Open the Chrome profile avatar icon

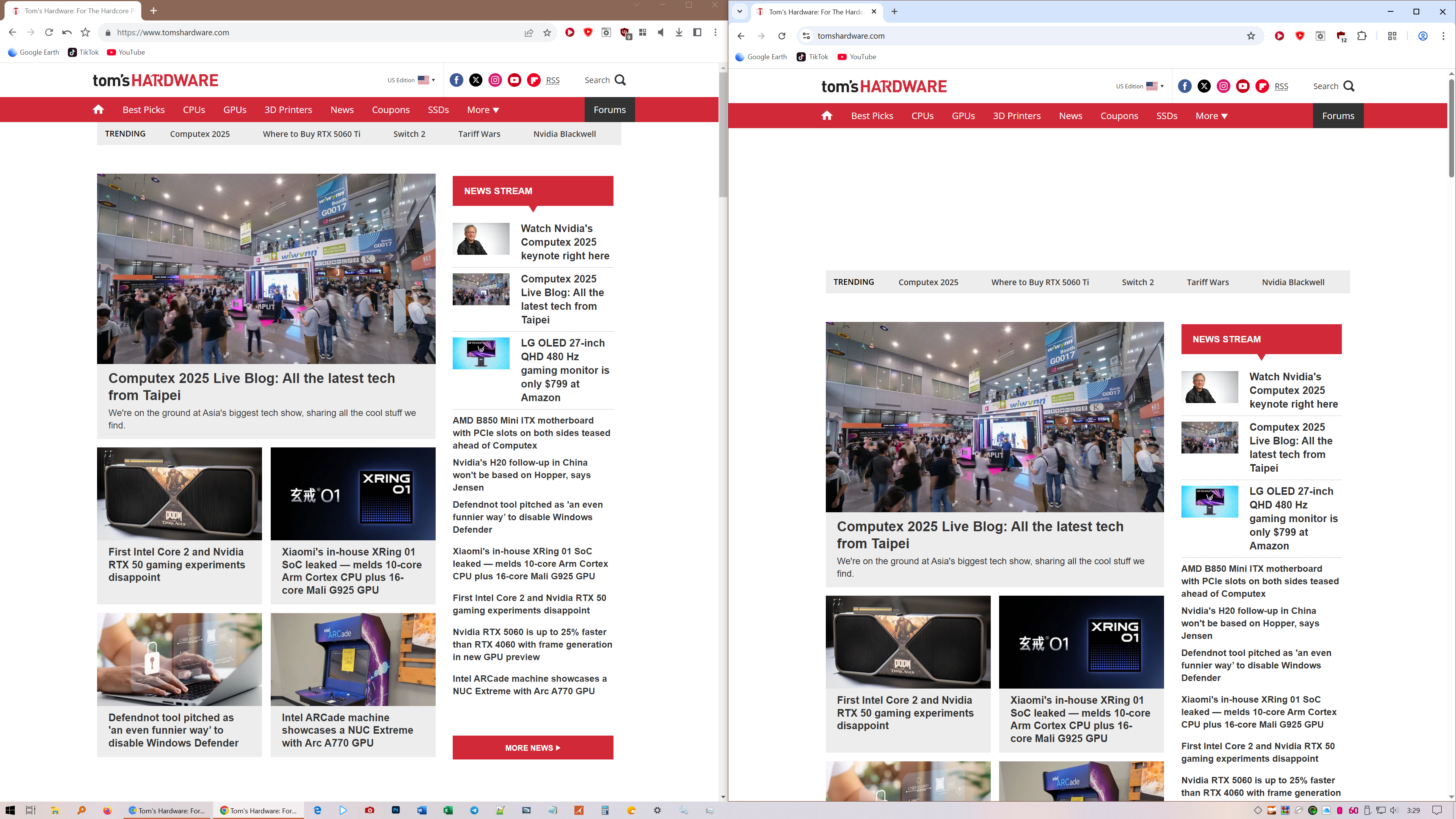(1423, 36)
